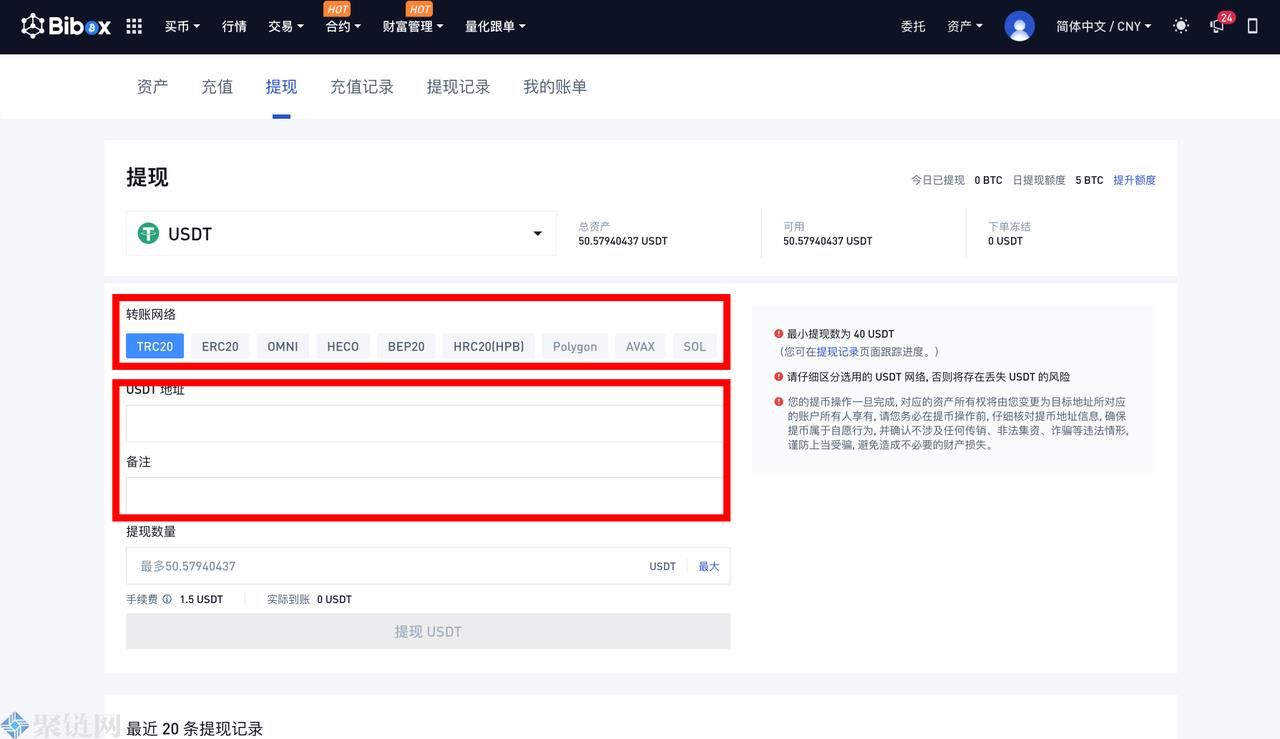Viewport: 1280px width, 739px height.
Task: Click the mobile phone download icon
Action: [1252, 26]
